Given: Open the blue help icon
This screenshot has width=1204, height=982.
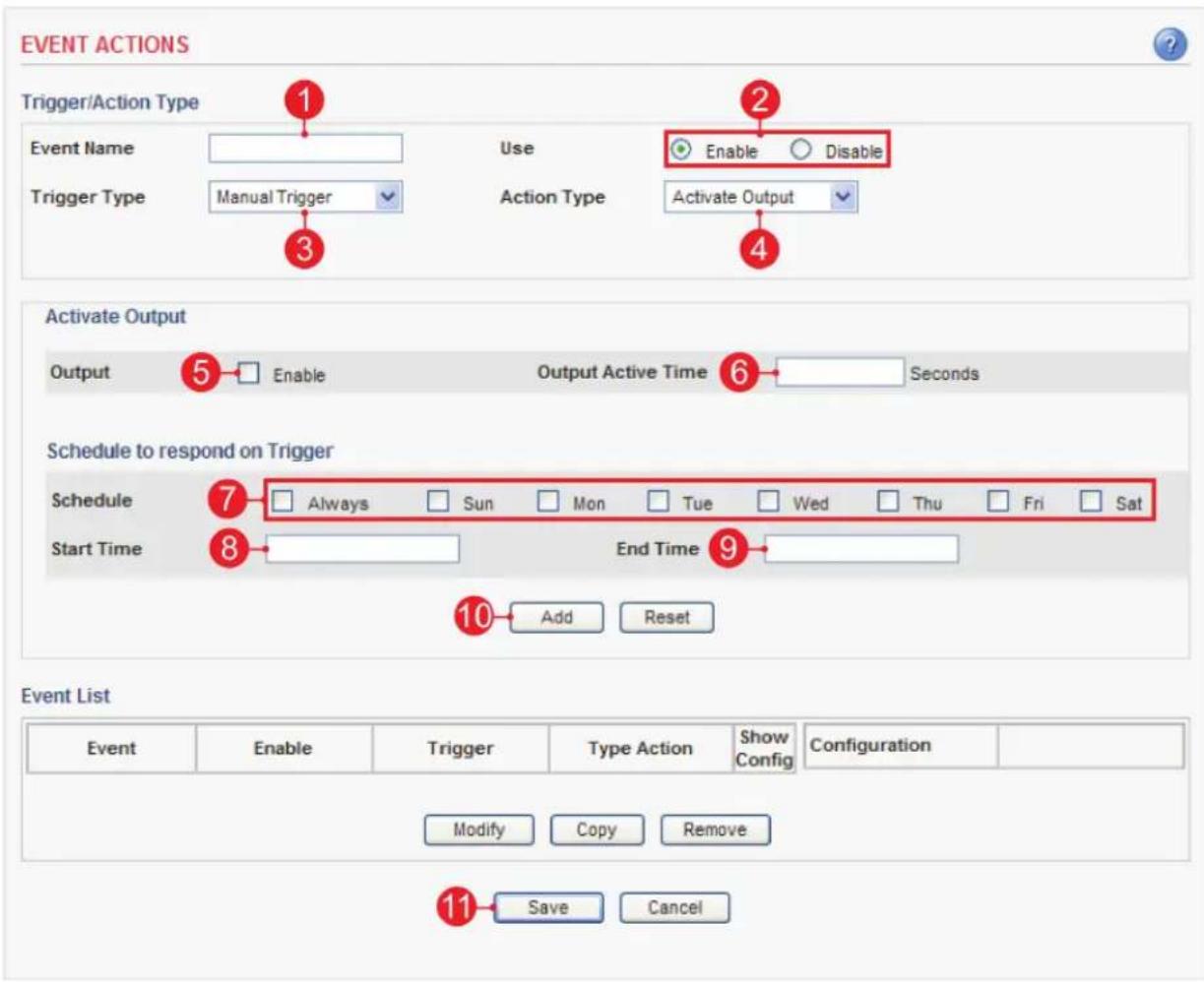Looking at the screenshot, I should click(x=1169, y=45).
